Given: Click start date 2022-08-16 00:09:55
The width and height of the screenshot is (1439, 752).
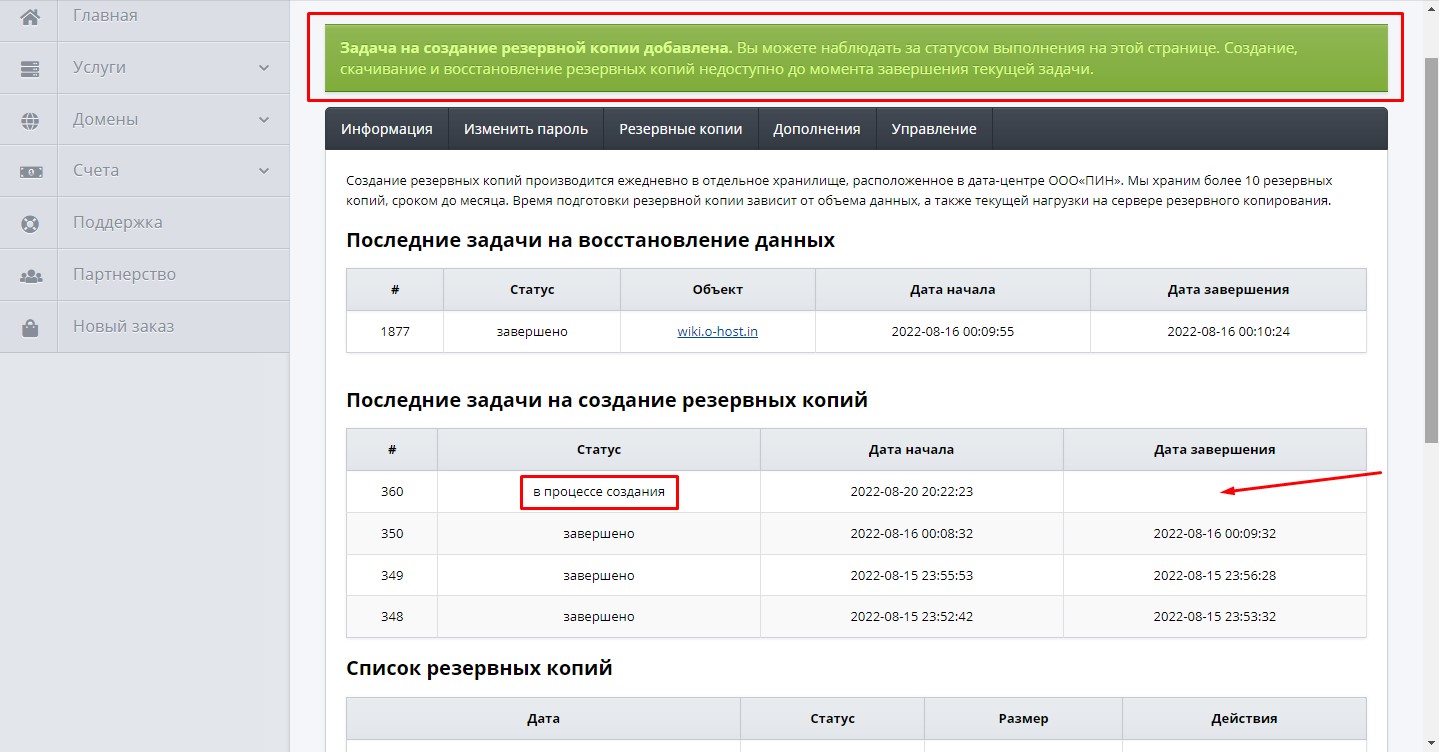Looking at the screenshot, I should pos(953,331).
